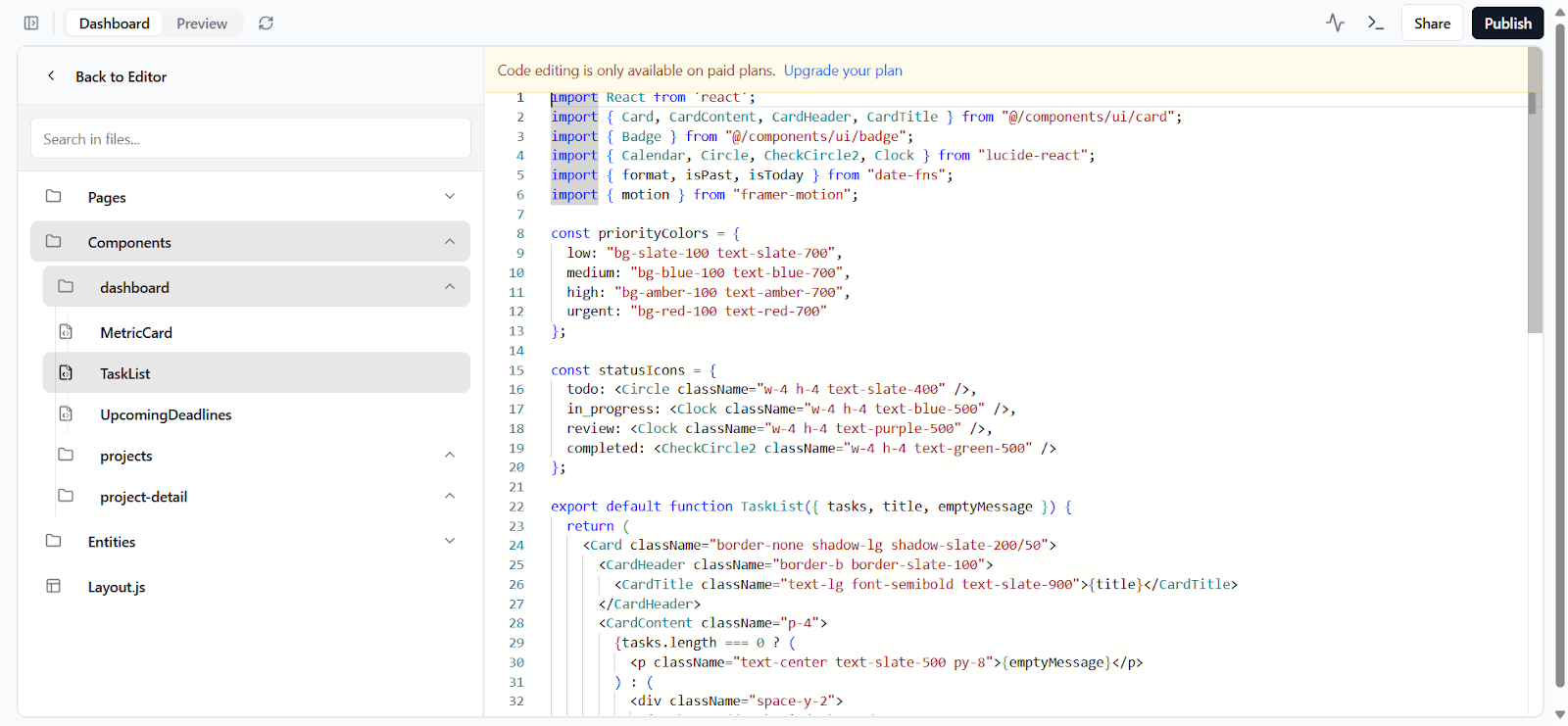
Task: Open the activity pulse icon
Action: [x=1335, y=23]
